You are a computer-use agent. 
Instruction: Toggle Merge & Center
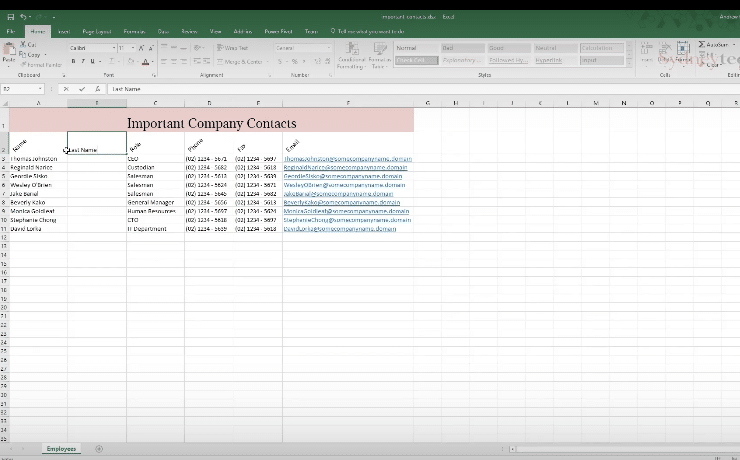240,61
